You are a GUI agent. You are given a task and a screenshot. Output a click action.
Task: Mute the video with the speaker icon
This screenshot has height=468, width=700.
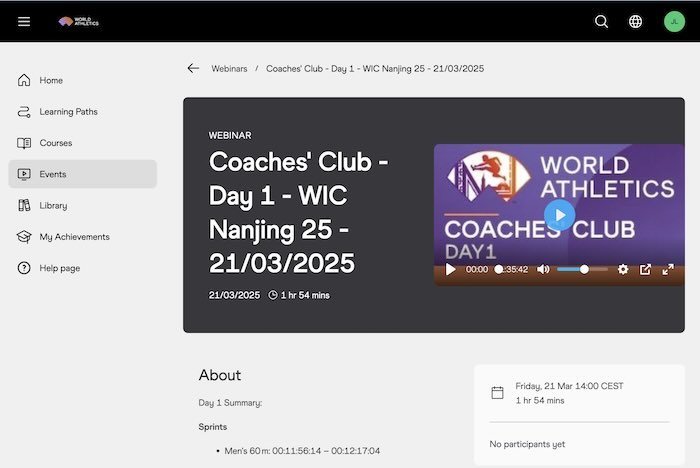point(543,269)
